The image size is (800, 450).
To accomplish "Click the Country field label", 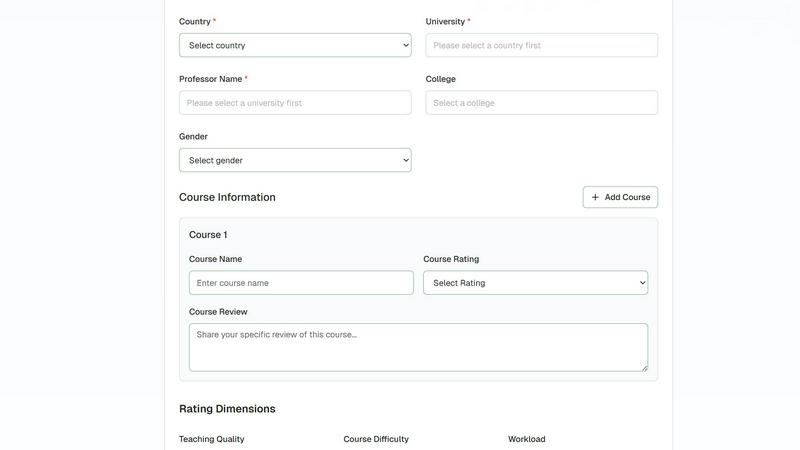I will coord(194,21).
